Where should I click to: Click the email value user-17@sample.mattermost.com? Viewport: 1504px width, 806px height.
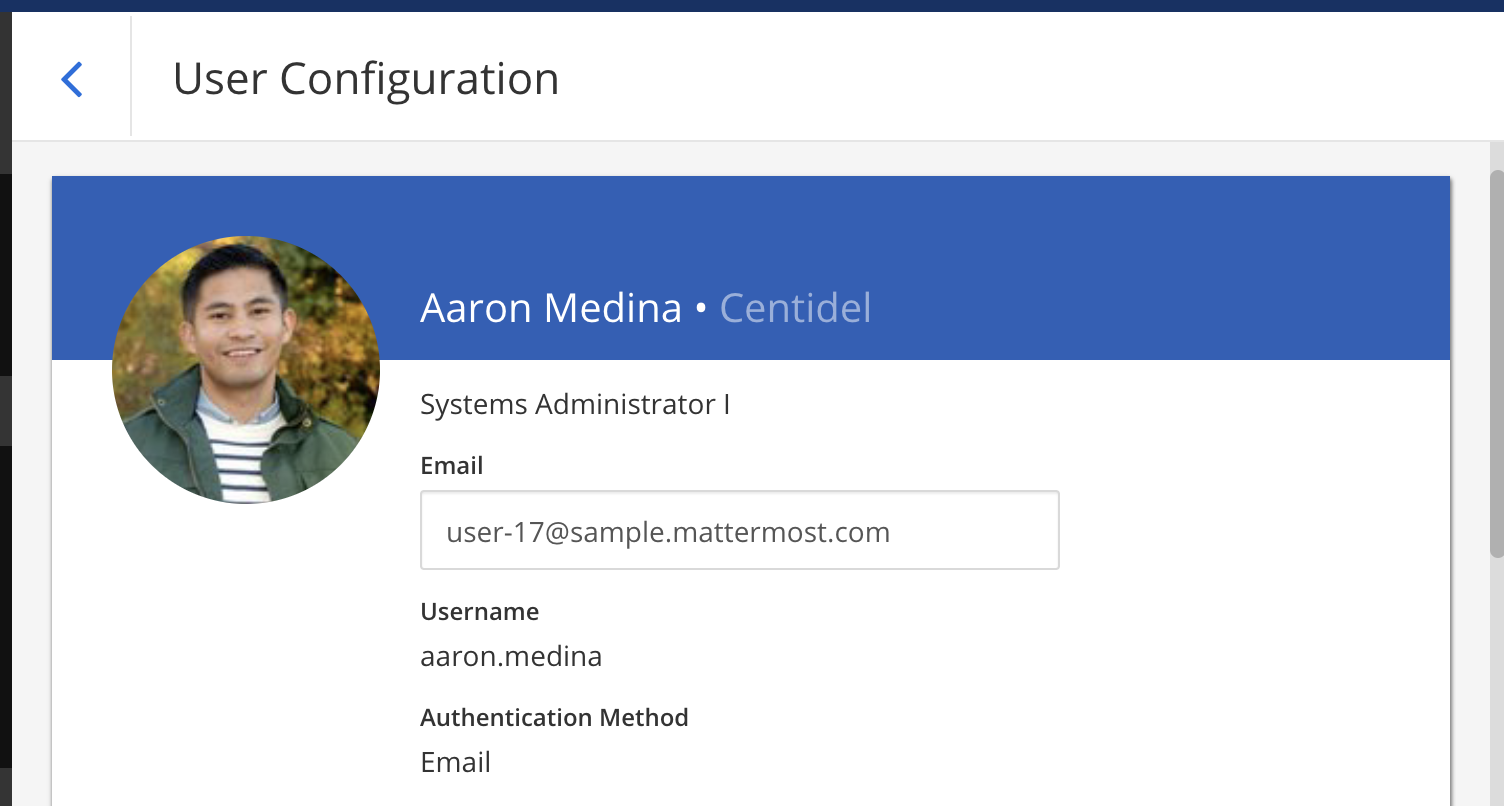(x=668, y=531)
